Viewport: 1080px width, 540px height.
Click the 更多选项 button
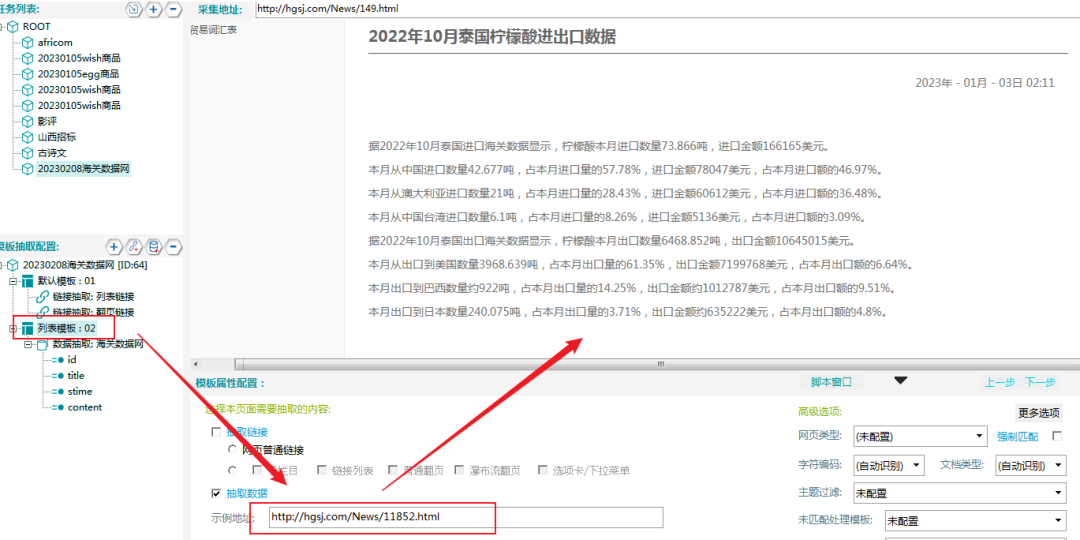click(1039, 413)
